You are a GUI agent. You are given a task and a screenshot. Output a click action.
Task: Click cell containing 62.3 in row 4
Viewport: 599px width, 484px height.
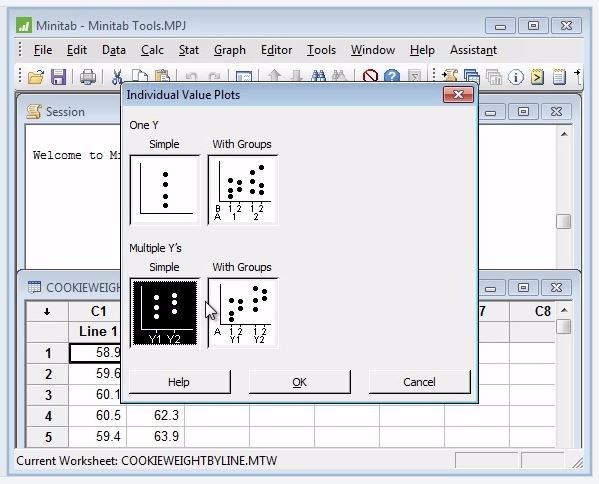(x=156, y=415)
